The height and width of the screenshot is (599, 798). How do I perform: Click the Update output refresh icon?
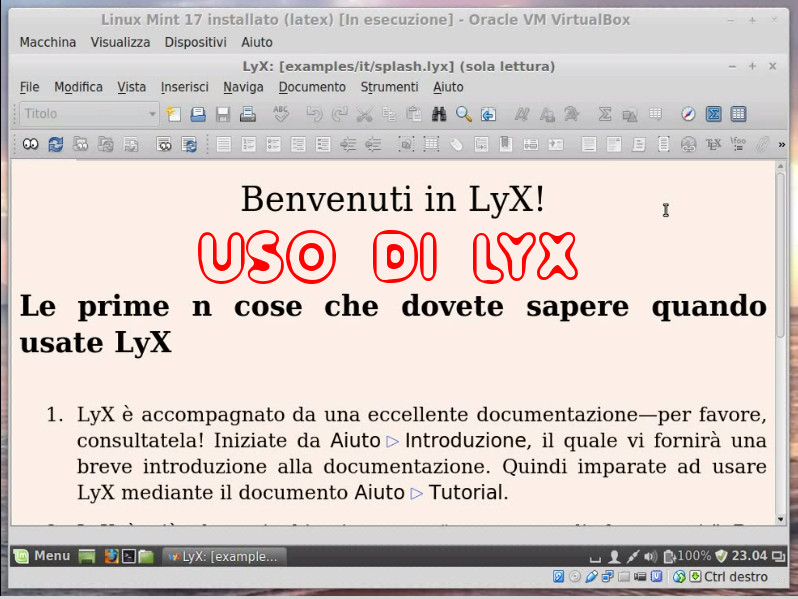tap(56, 145)
